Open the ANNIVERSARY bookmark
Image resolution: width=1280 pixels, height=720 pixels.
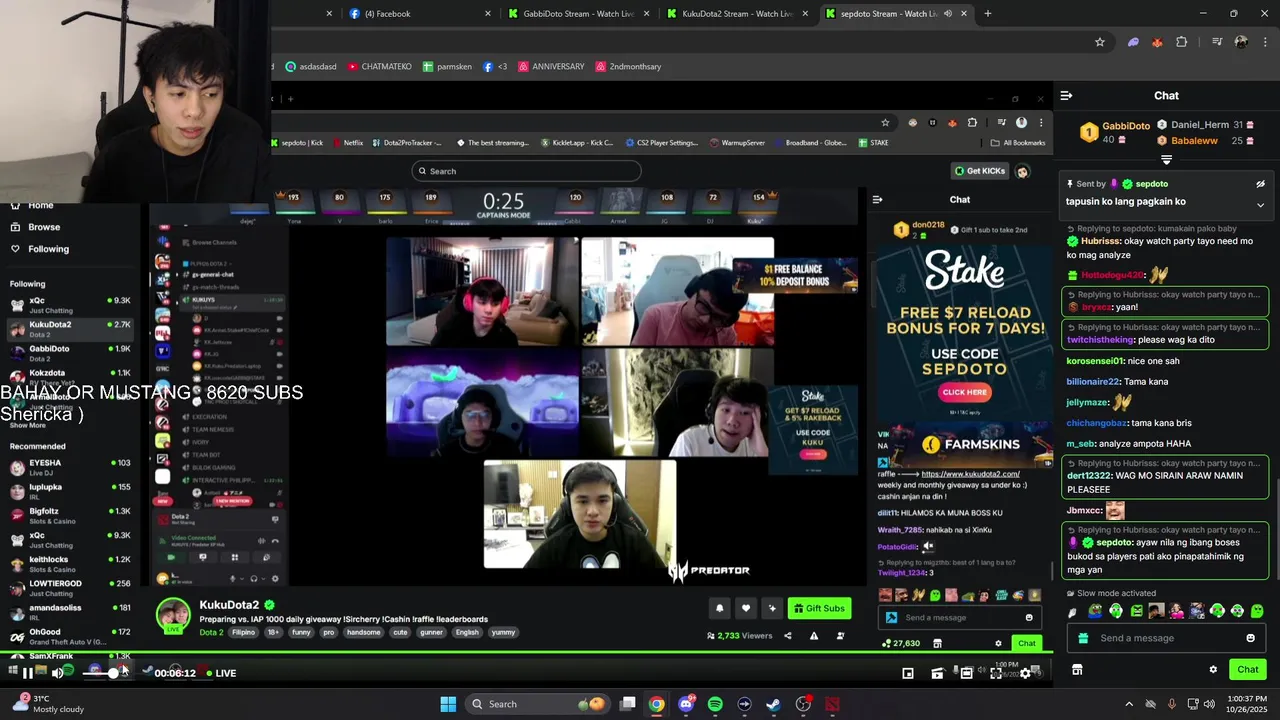(551, 67)
